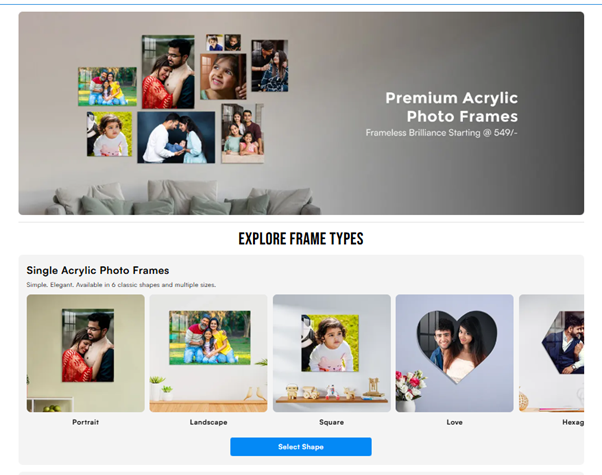This screenshot has width=602, height=475.
Task: Click the Single Acrylic Photo Frames heading
Action: (x=97, y=270)
